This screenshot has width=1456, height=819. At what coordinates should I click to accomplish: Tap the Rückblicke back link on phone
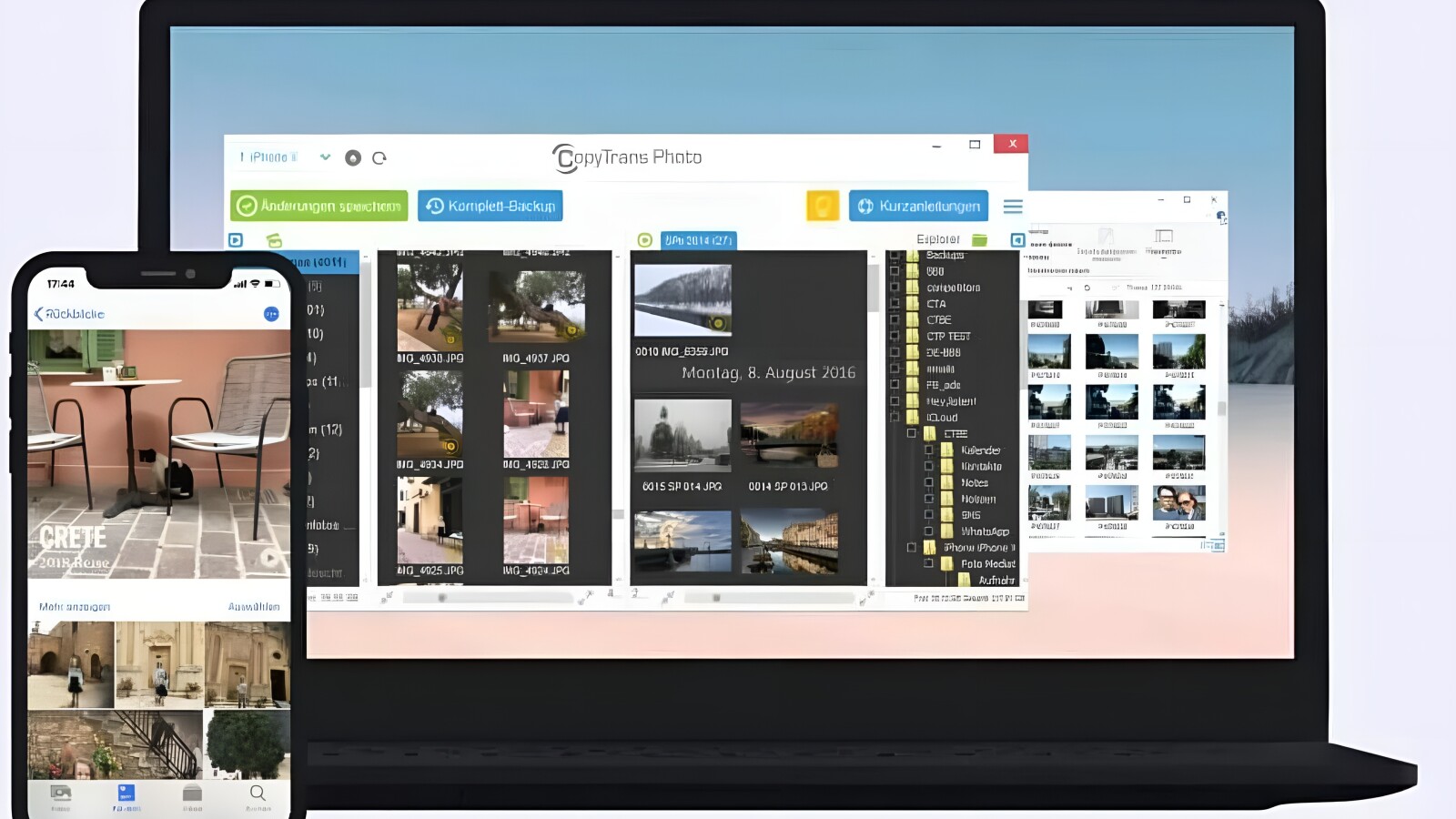click(70, 314)
